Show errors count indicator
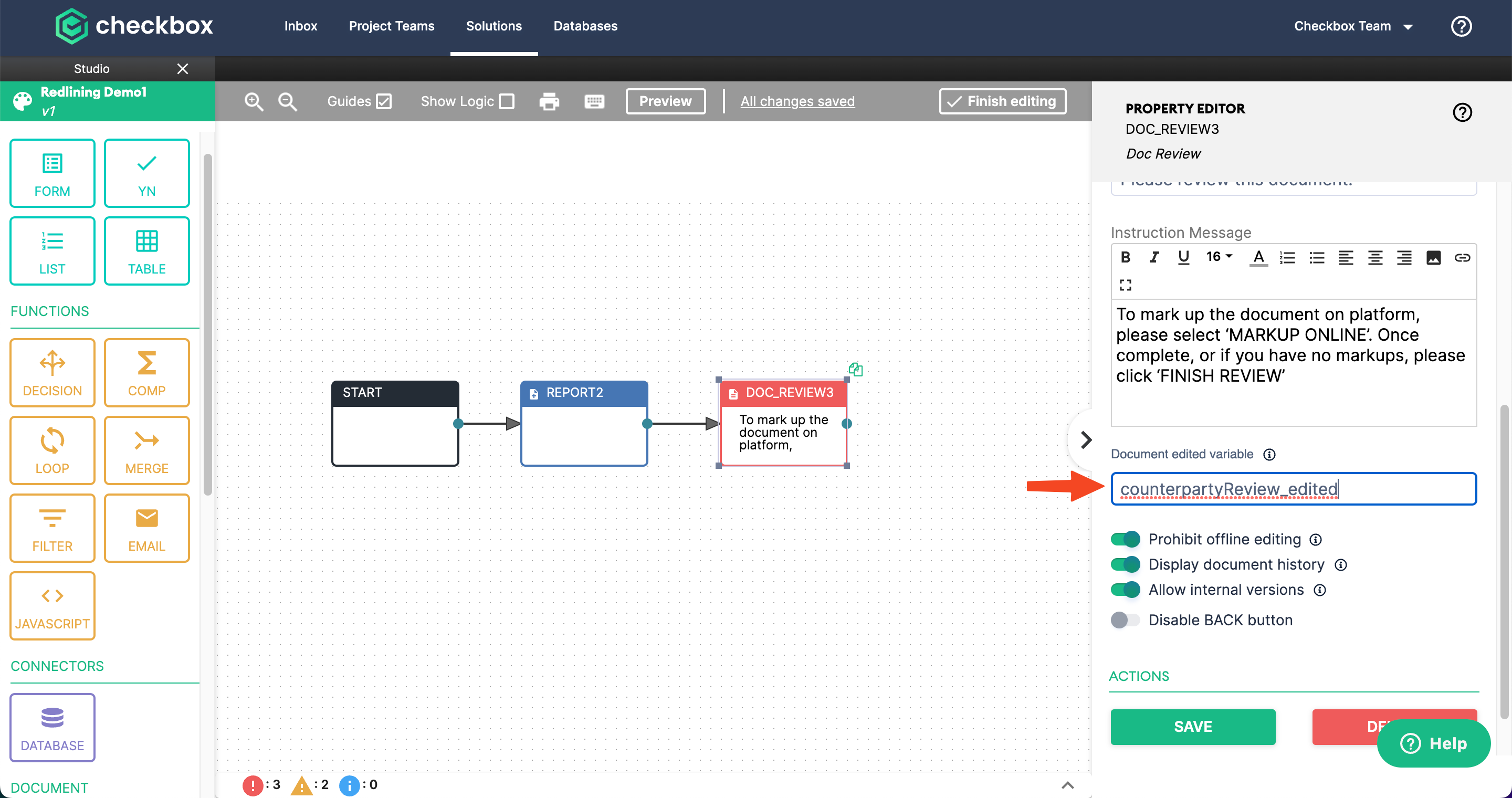This screenshot has width=1512, height=798. [x=262, y=785]
